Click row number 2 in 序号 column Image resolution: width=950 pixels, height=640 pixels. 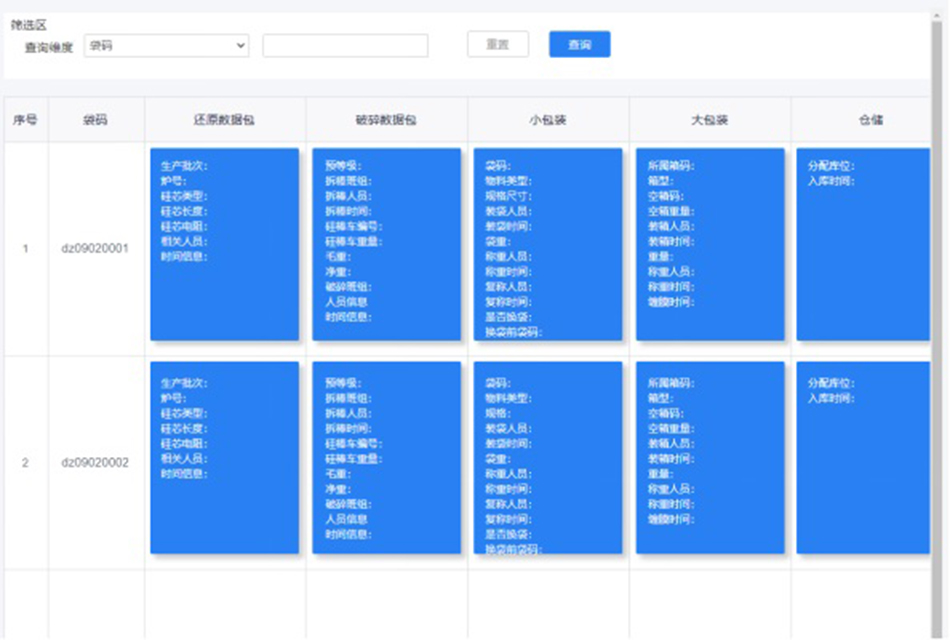pos(25,463)
